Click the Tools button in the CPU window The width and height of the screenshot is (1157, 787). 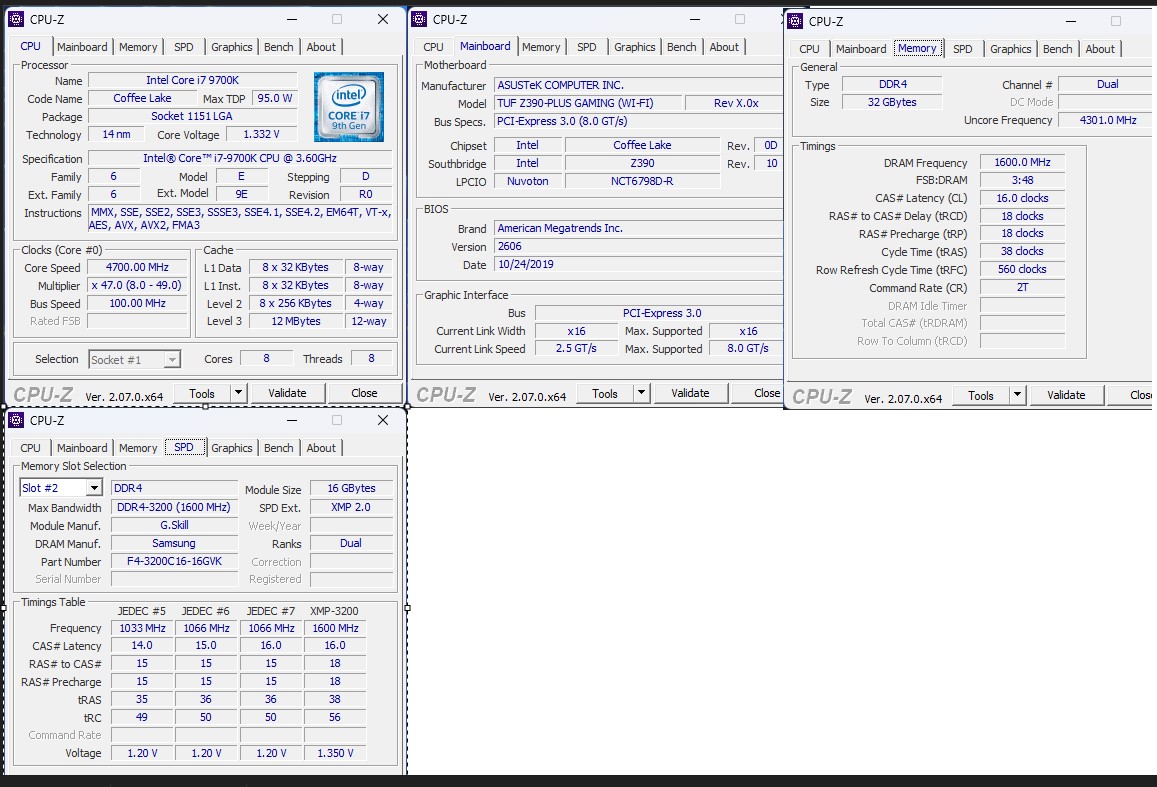click(x=202, y=393)
